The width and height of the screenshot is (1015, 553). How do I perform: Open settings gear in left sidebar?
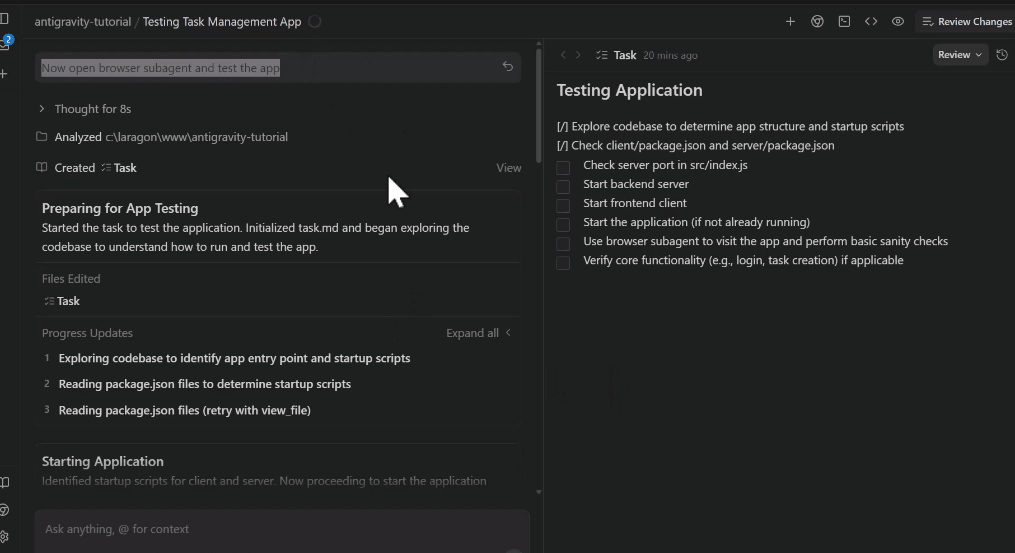pyautogui.click(x=5, y=537)
